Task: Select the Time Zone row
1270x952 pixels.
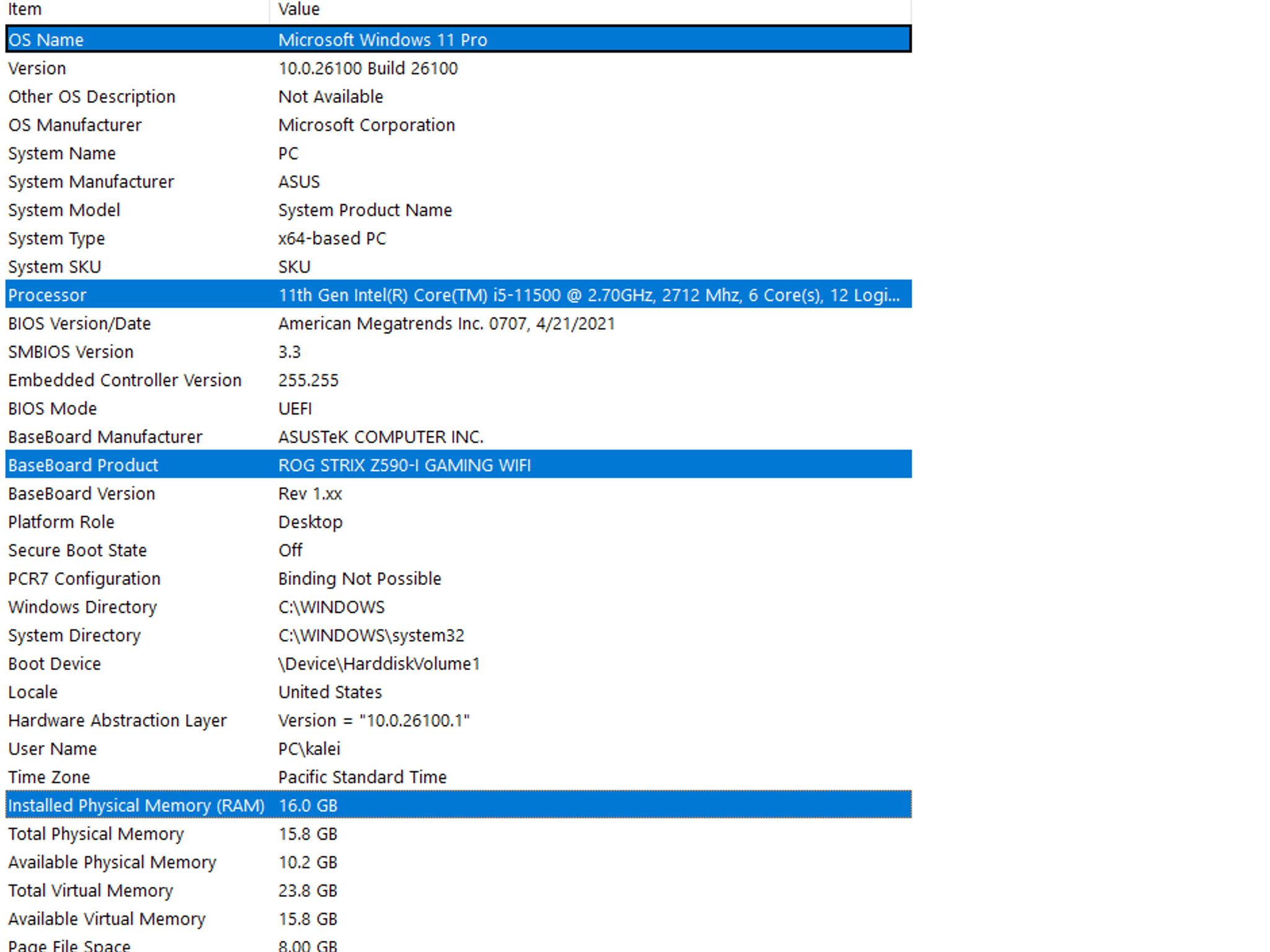Action: pos(248,777)
